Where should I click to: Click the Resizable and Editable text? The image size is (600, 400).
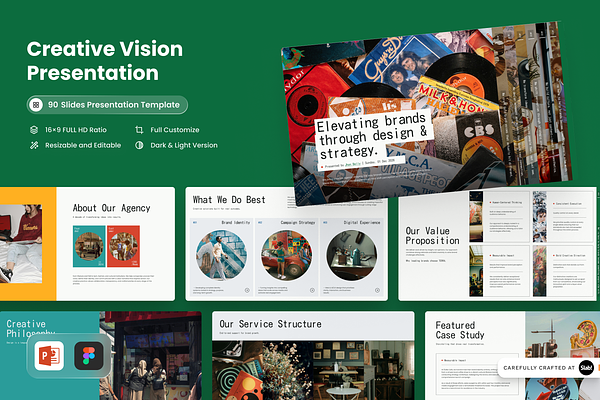[83, 145]
